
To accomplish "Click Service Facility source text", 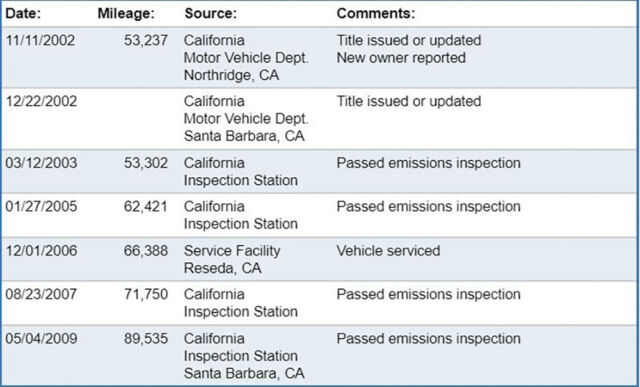I will point(232,251).
